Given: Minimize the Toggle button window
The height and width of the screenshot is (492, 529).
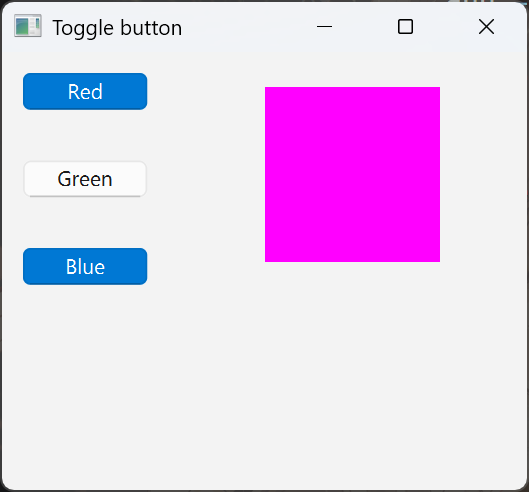Looking at the screenshot, I should [325, 26].
